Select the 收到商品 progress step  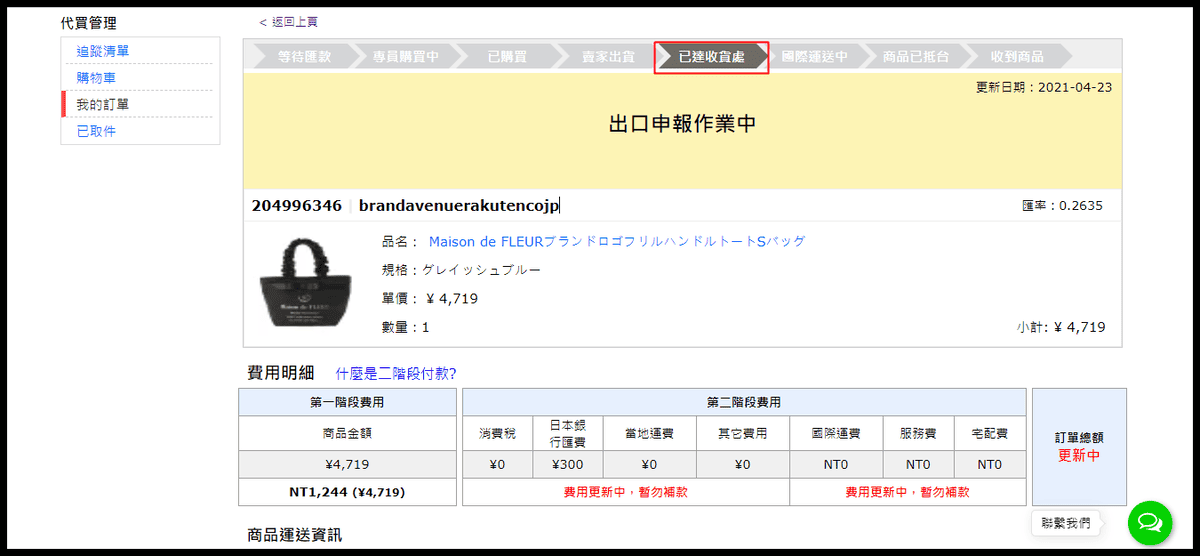click(x=1017, y=57)
